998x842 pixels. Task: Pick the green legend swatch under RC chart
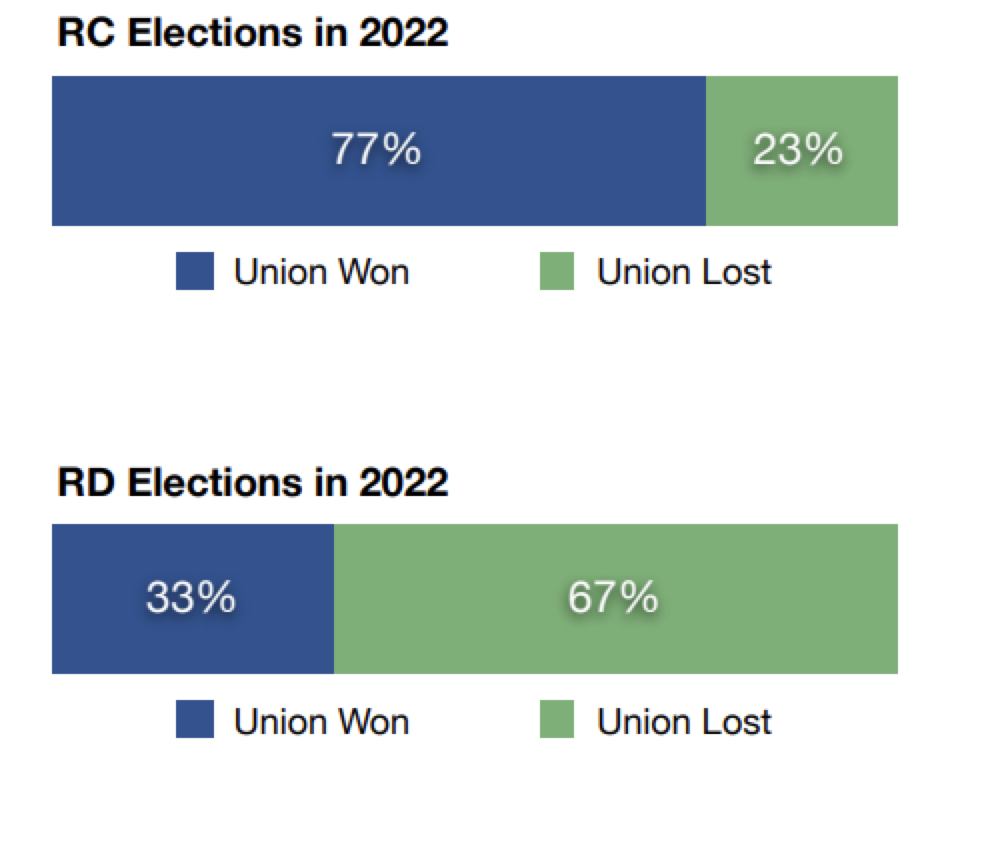pos(557,271)
